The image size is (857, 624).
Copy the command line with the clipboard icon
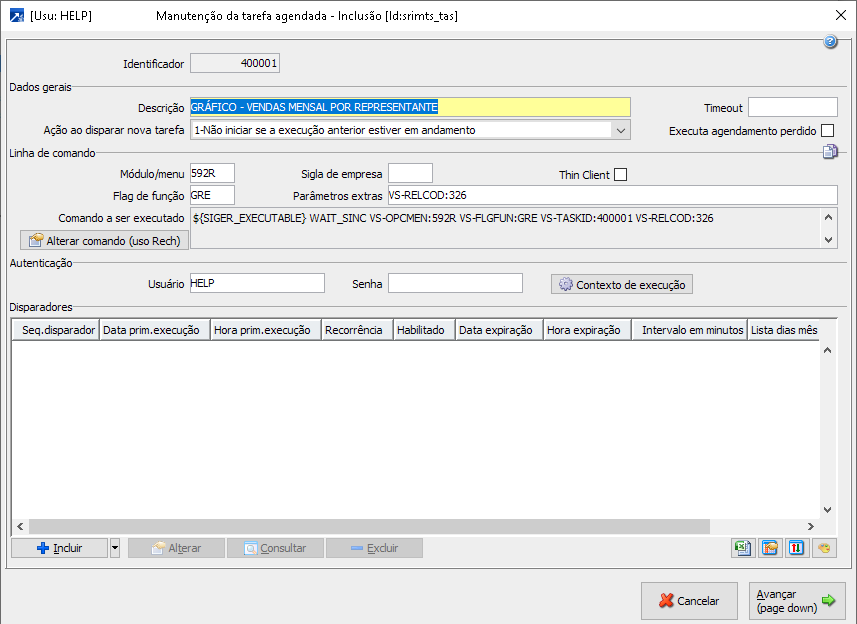pos(830,151)
